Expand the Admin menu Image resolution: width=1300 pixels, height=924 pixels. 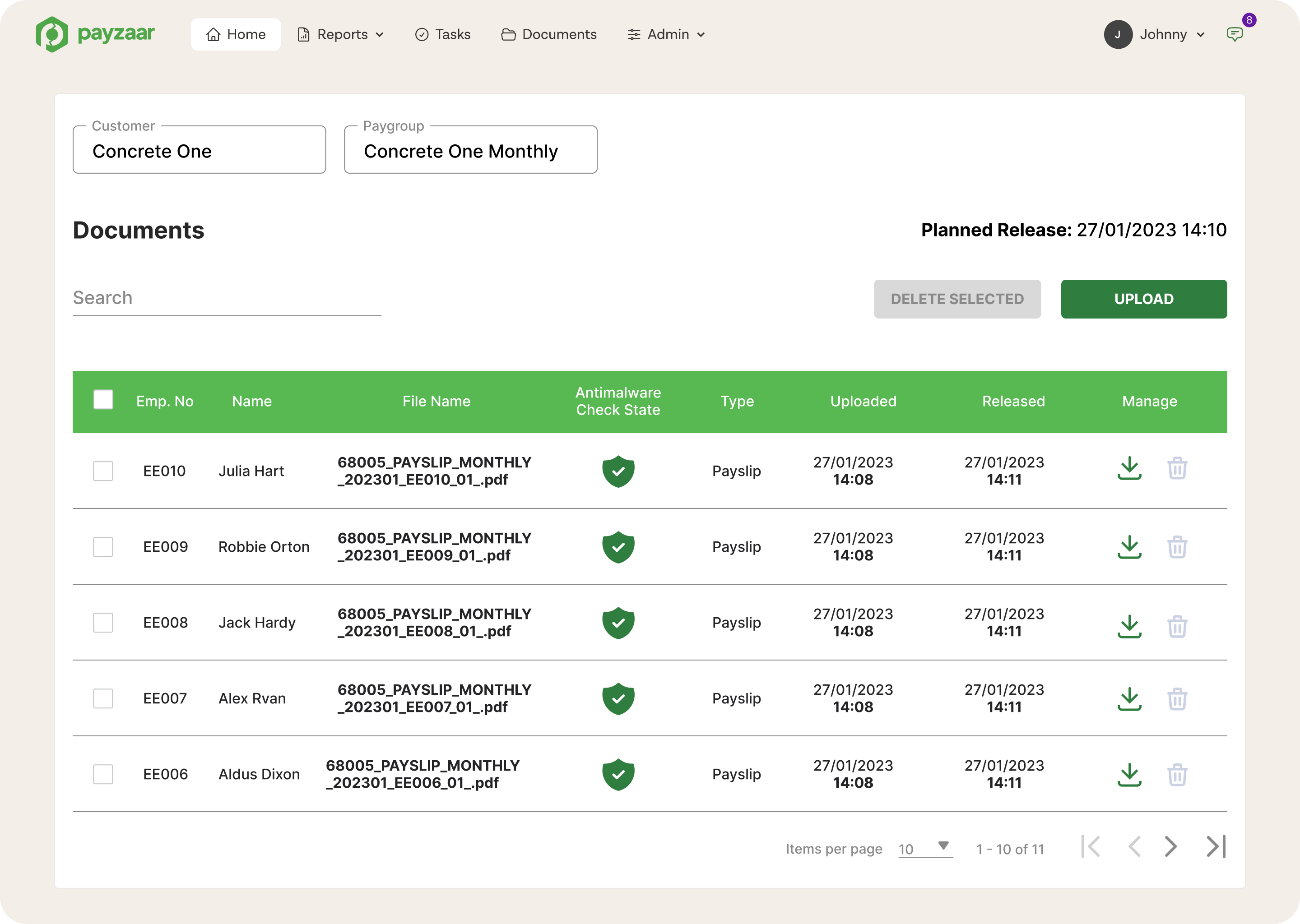[x=666, y=34]
